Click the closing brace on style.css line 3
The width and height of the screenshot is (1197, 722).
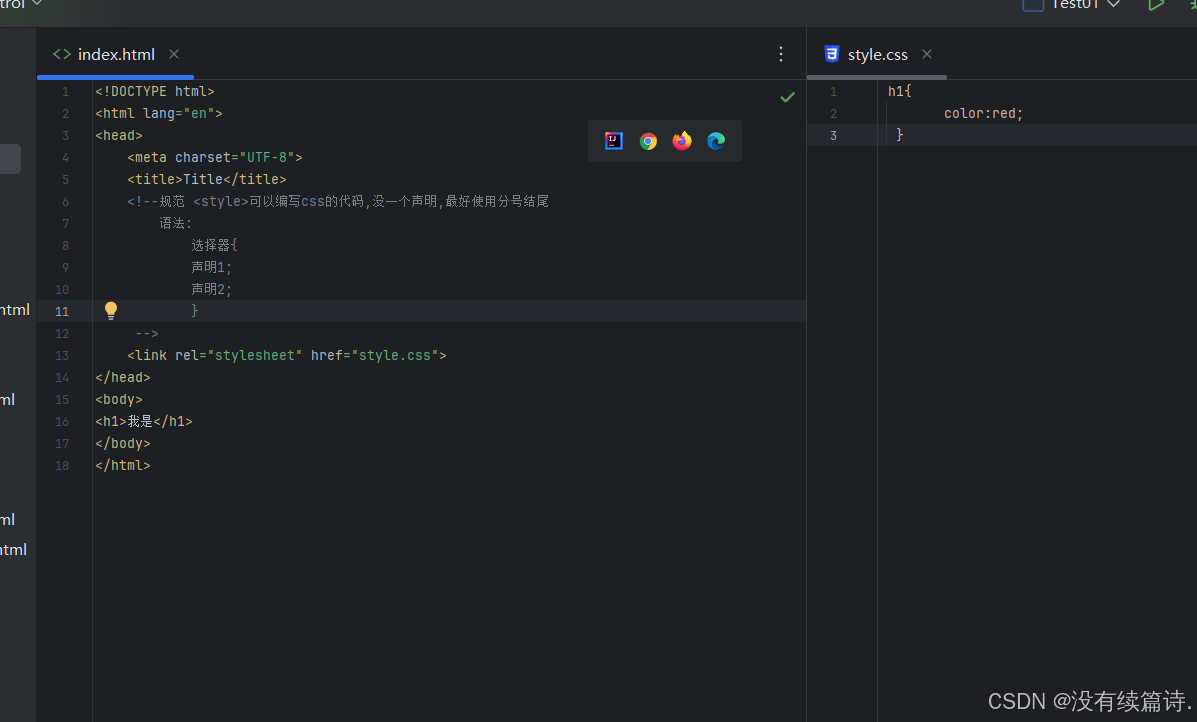pos(900,135)
